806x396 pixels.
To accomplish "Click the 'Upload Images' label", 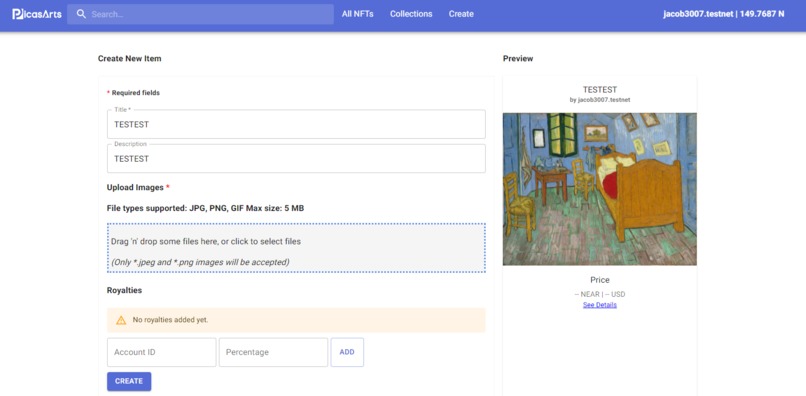I will pyautogui.click(x=138, y=188).
